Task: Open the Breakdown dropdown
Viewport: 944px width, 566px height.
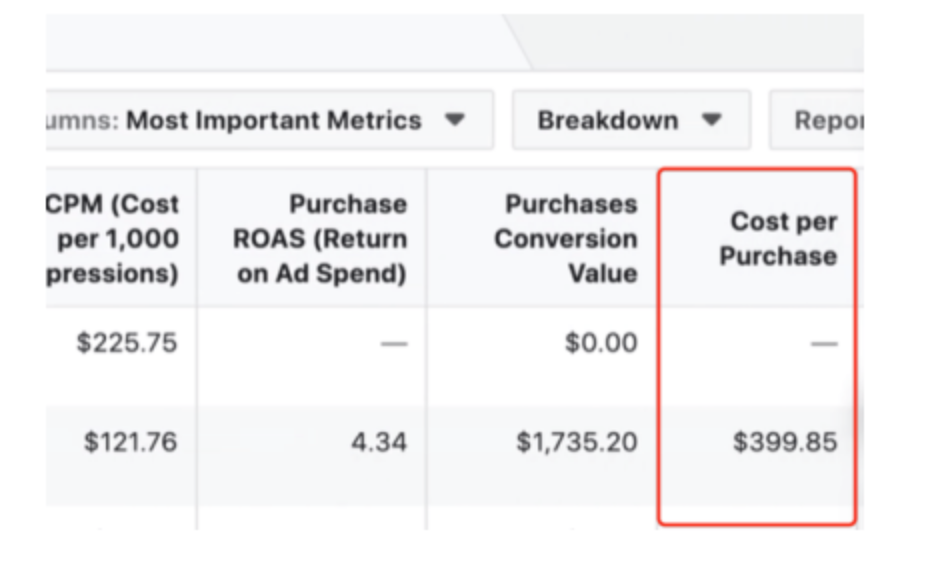Action: 630,121
